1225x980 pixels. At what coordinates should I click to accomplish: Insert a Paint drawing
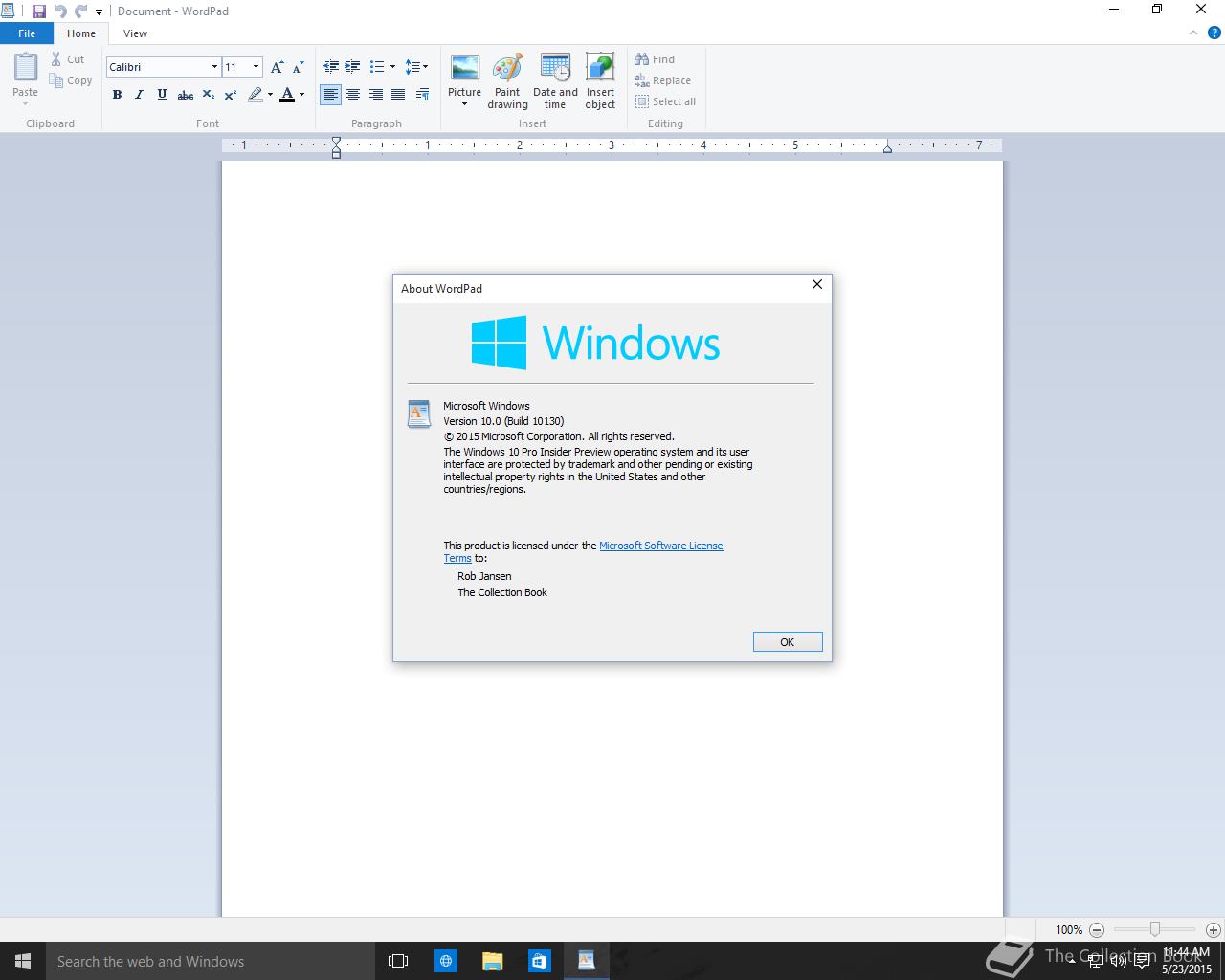pos(507,81)
